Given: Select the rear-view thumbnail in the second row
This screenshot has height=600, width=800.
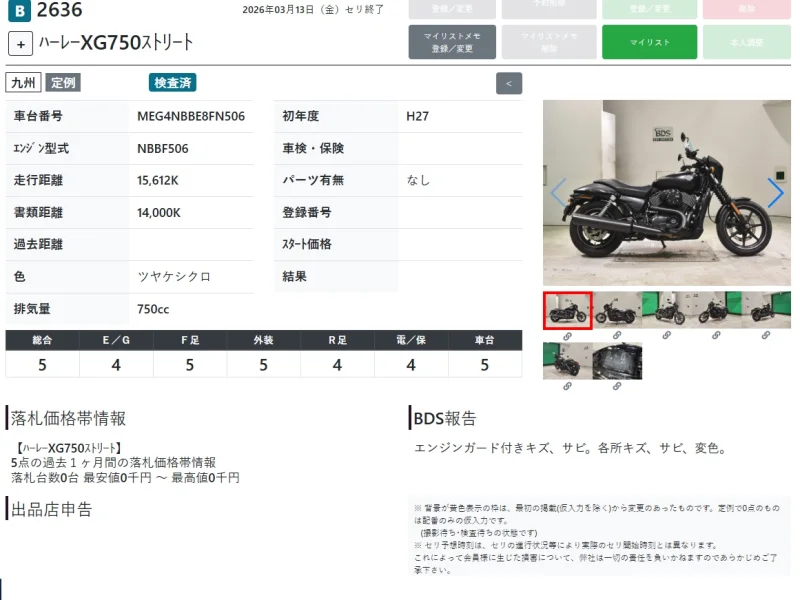Looking at the screenshot, I should [x=567, y=361].
